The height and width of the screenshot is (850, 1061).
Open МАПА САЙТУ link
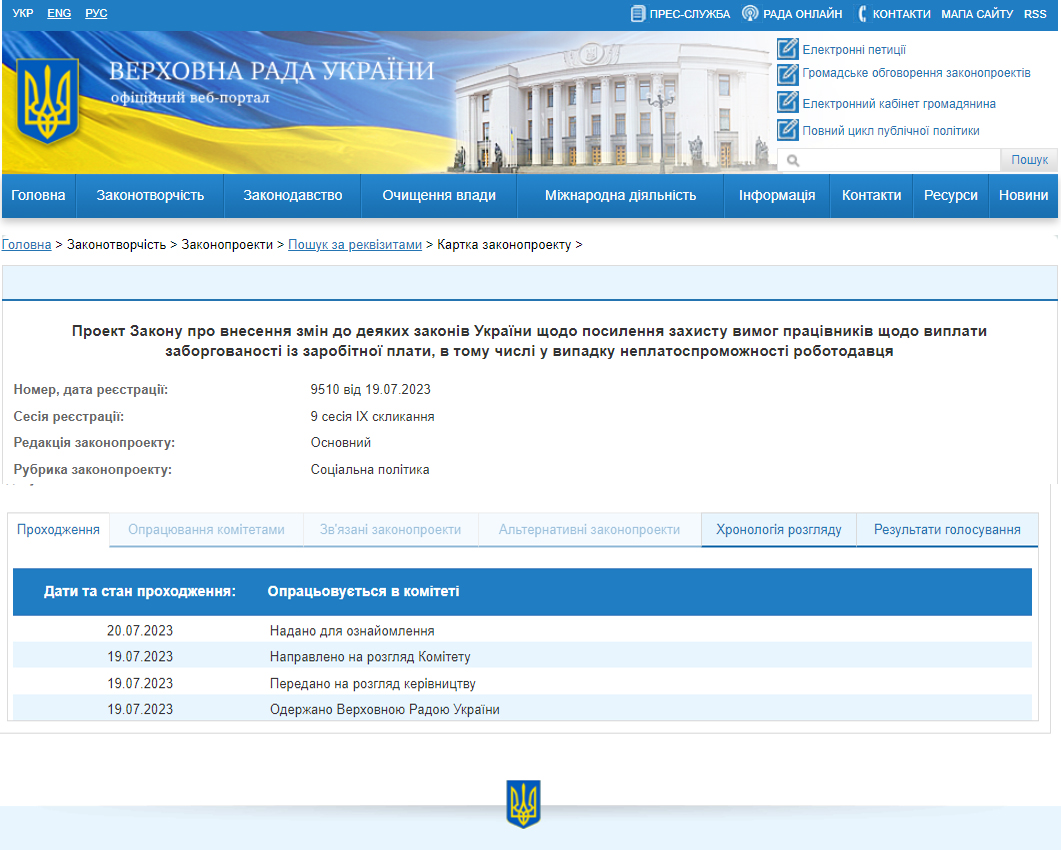(977, 14)
